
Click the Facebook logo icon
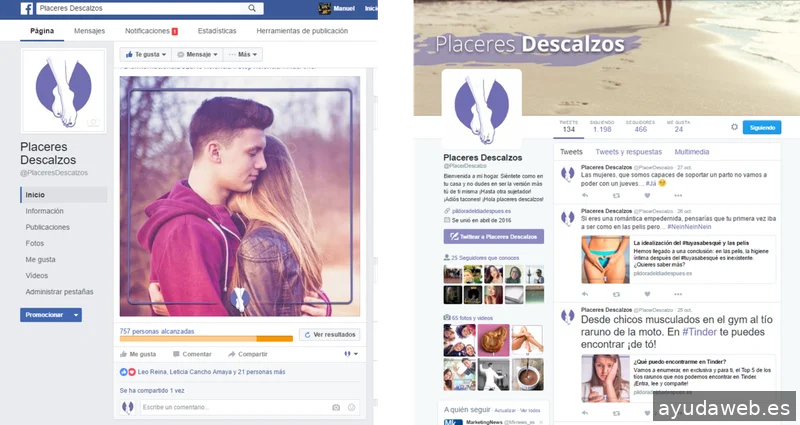(27, 9)
